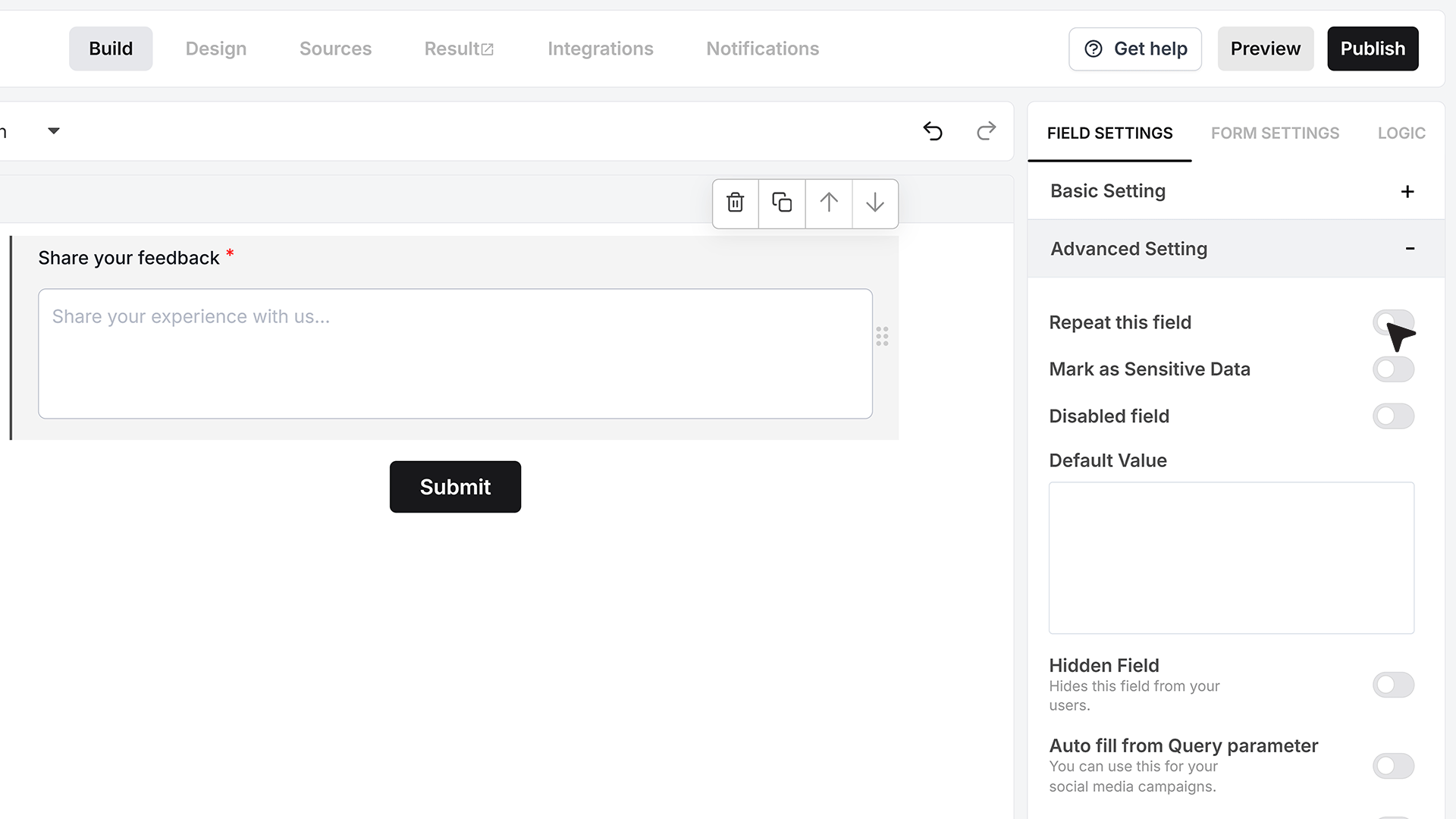
Task: Click the redo arrow icon
Action: coord(986,131)
